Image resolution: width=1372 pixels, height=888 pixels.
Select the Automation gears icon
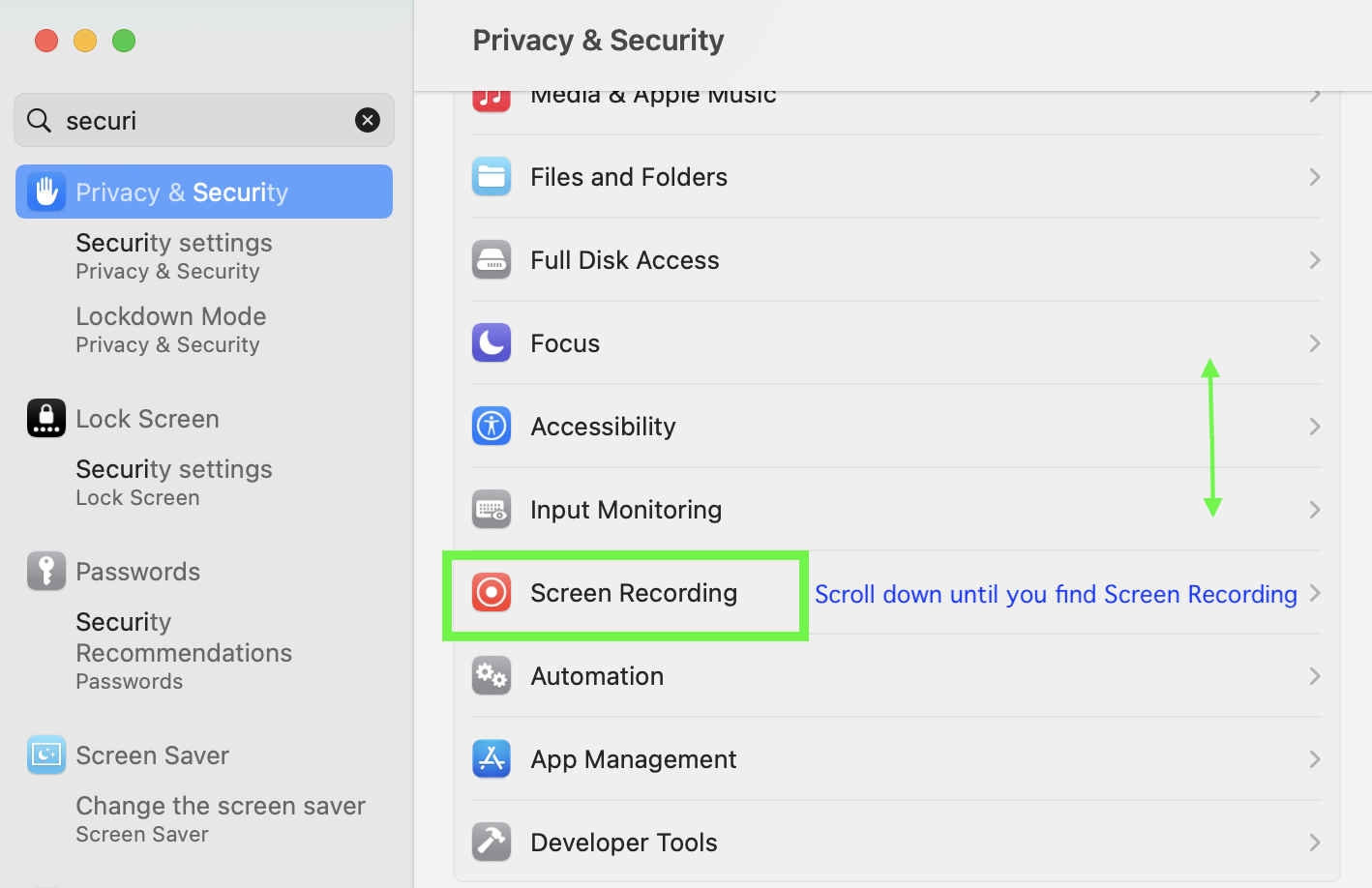click(492, 676)
